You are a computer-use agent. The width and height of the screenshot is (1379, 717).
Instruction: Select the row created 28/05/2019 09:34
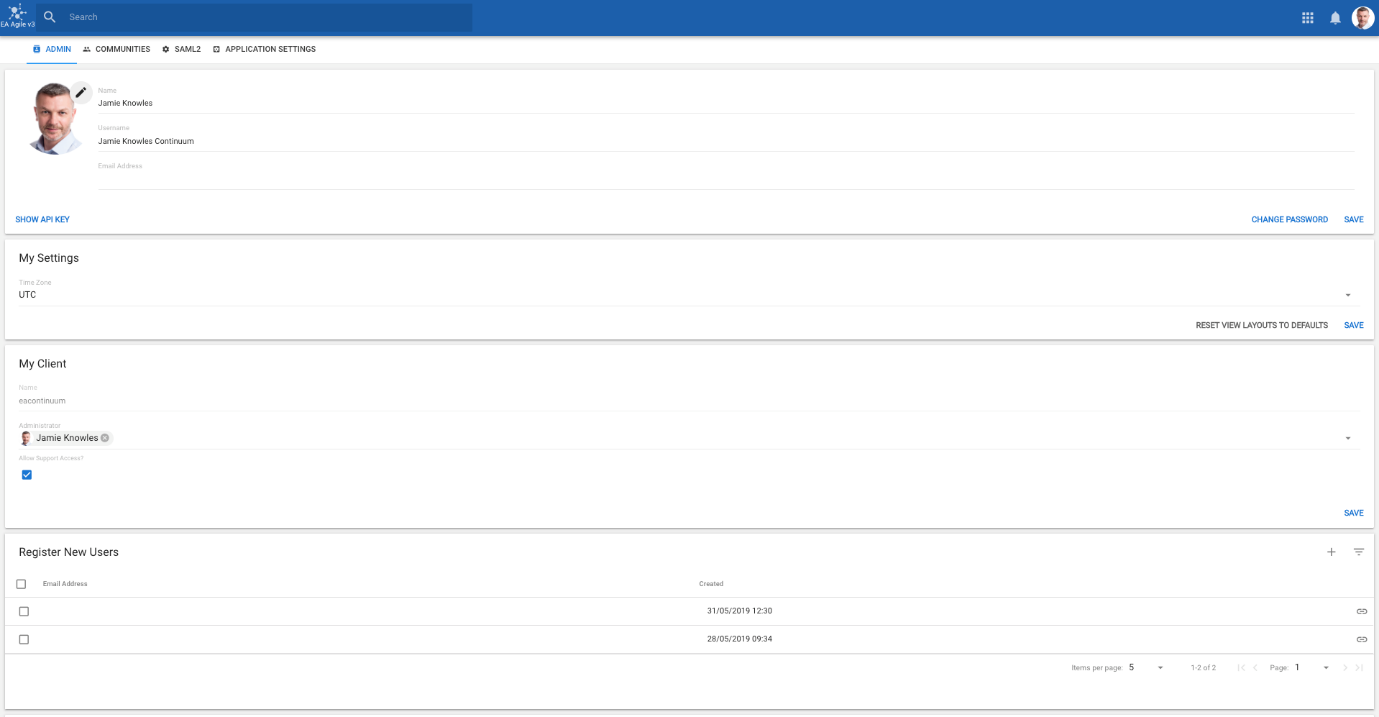[x=24, y=639]
